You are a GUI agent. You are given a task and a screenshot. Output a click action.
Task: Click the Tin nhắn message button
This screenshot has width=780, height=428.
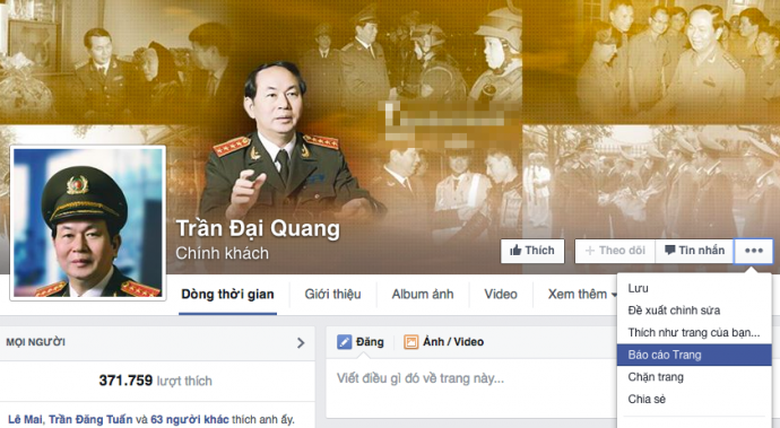pyautogui.click(x=695, y=251)
